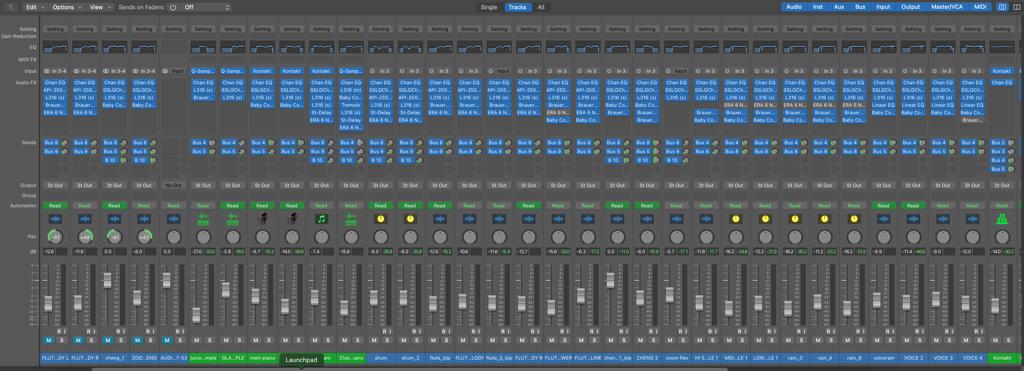Screen dimensions: 1024x371
Task: Open waveform icon of zheng_1 channel
Action: pyautogui.click(x=114, y=219)
